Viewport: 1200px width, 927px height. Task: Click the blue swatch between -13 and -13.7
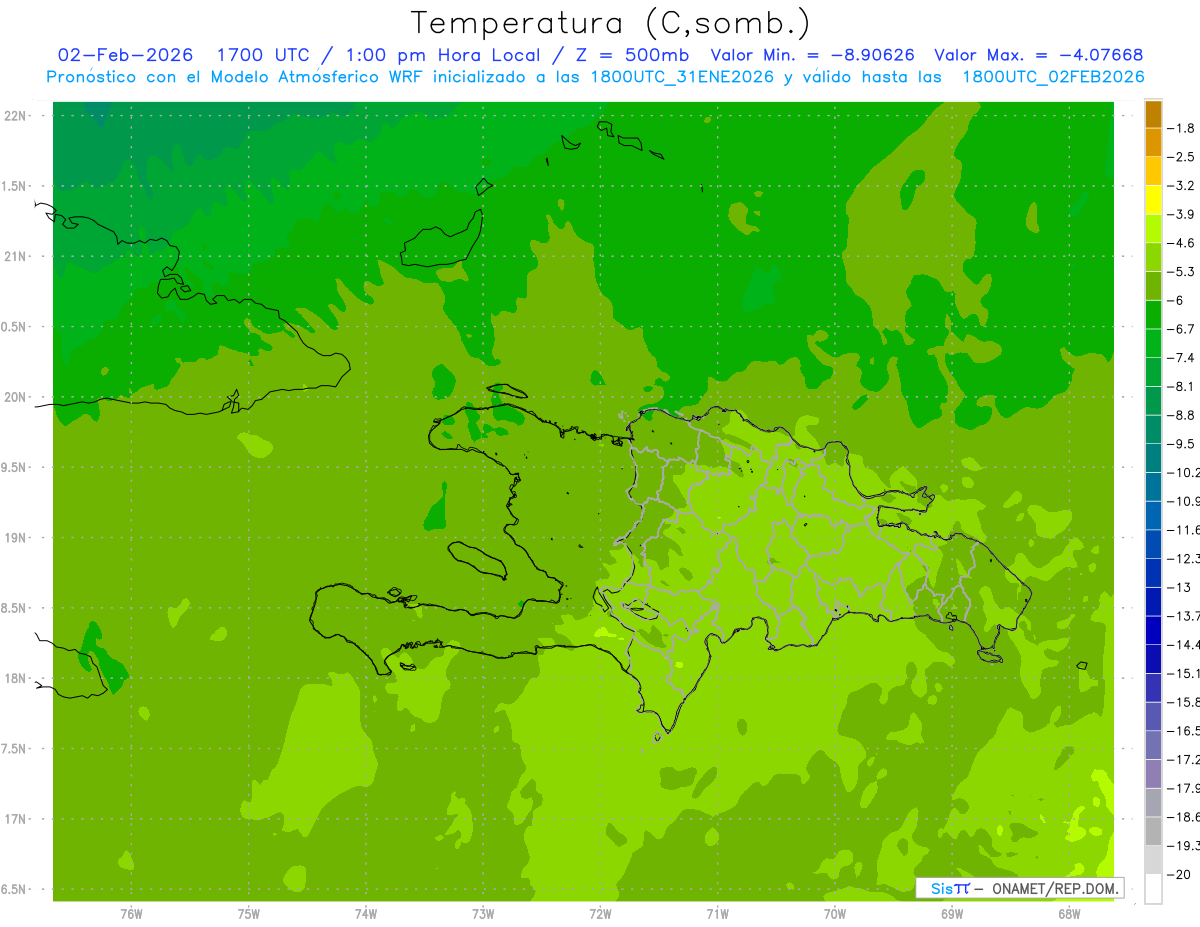click(1153, 601)
